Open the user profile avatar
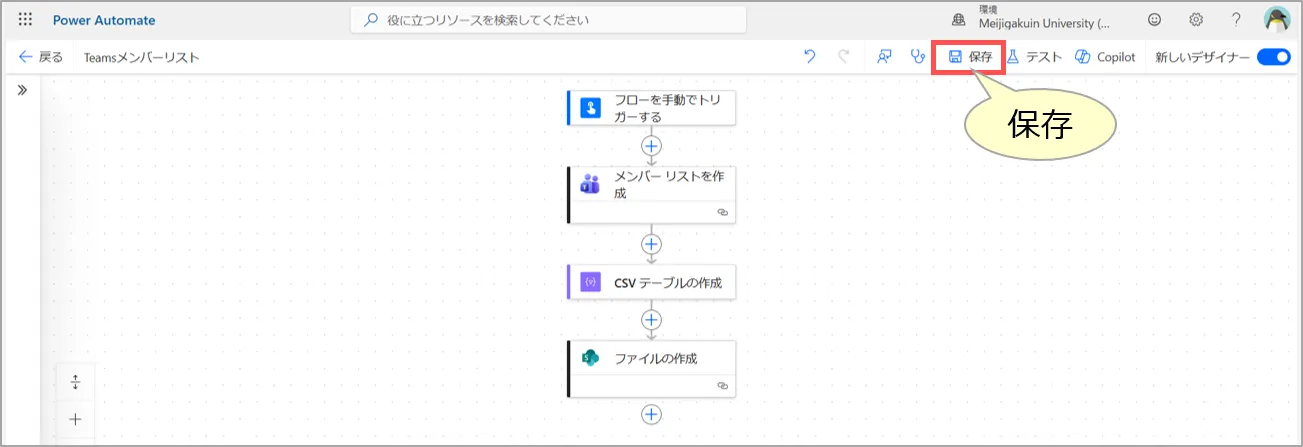Image resolution: width=1303 pixels, height=447 pixels. tap(1277, 20)
